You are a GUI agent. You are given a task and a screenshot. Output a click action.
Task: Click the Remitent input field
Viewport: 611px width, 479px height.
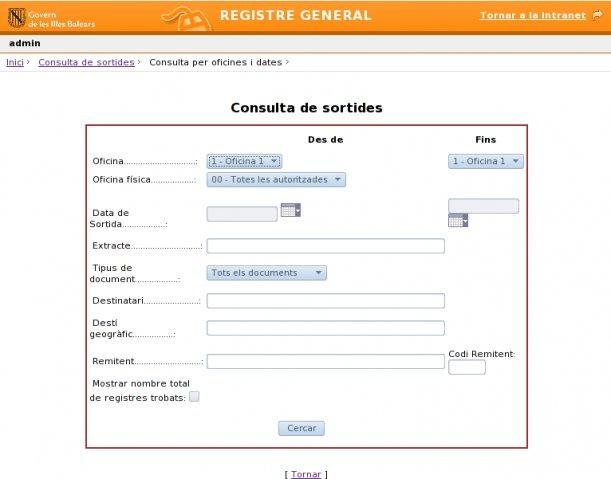point(325,361)
